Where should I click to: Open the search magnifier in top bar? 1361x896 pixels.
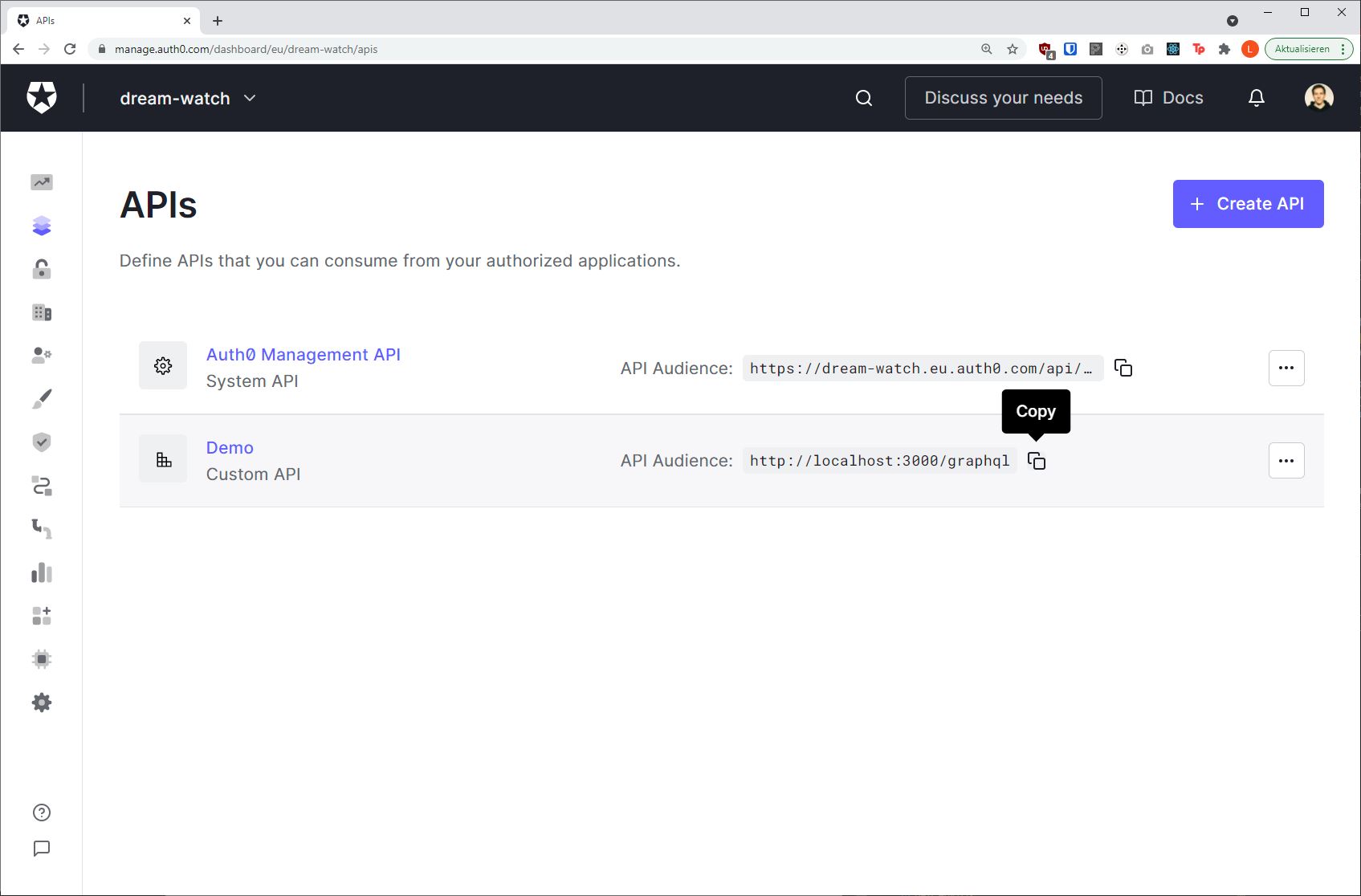pyautogui.click(x=863, y=97)
